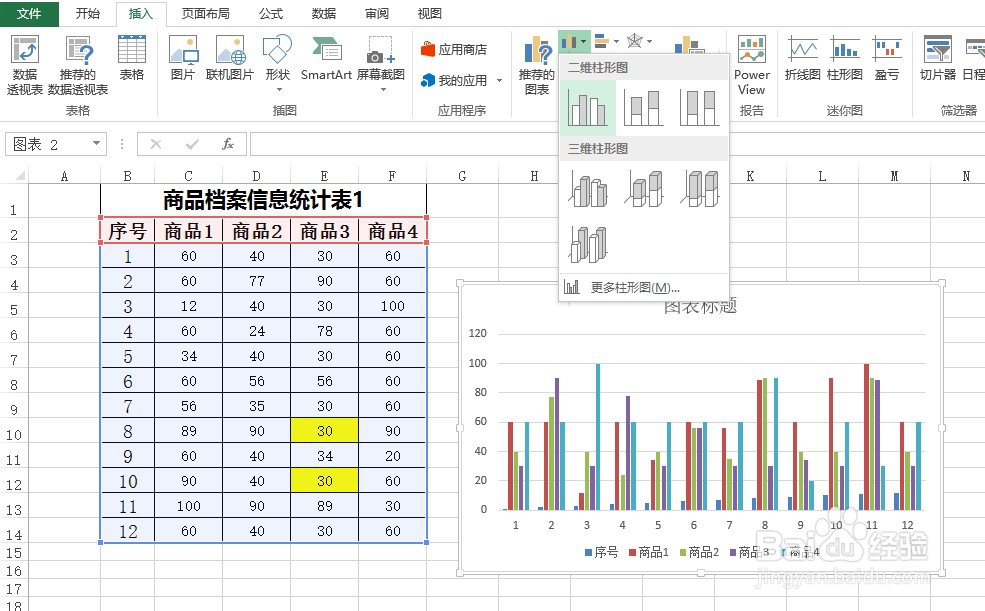Open the Shapes (形状) gallery
This screenshot has height=611, width=985.
pyautogui.click(x=278, y=63)
